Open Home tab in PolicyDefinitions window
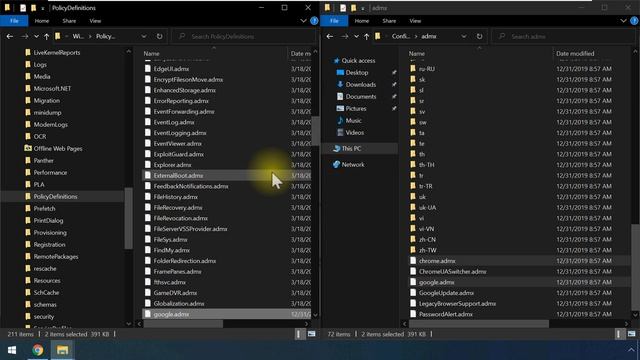640x360 pixels. [x=42, y=21]
